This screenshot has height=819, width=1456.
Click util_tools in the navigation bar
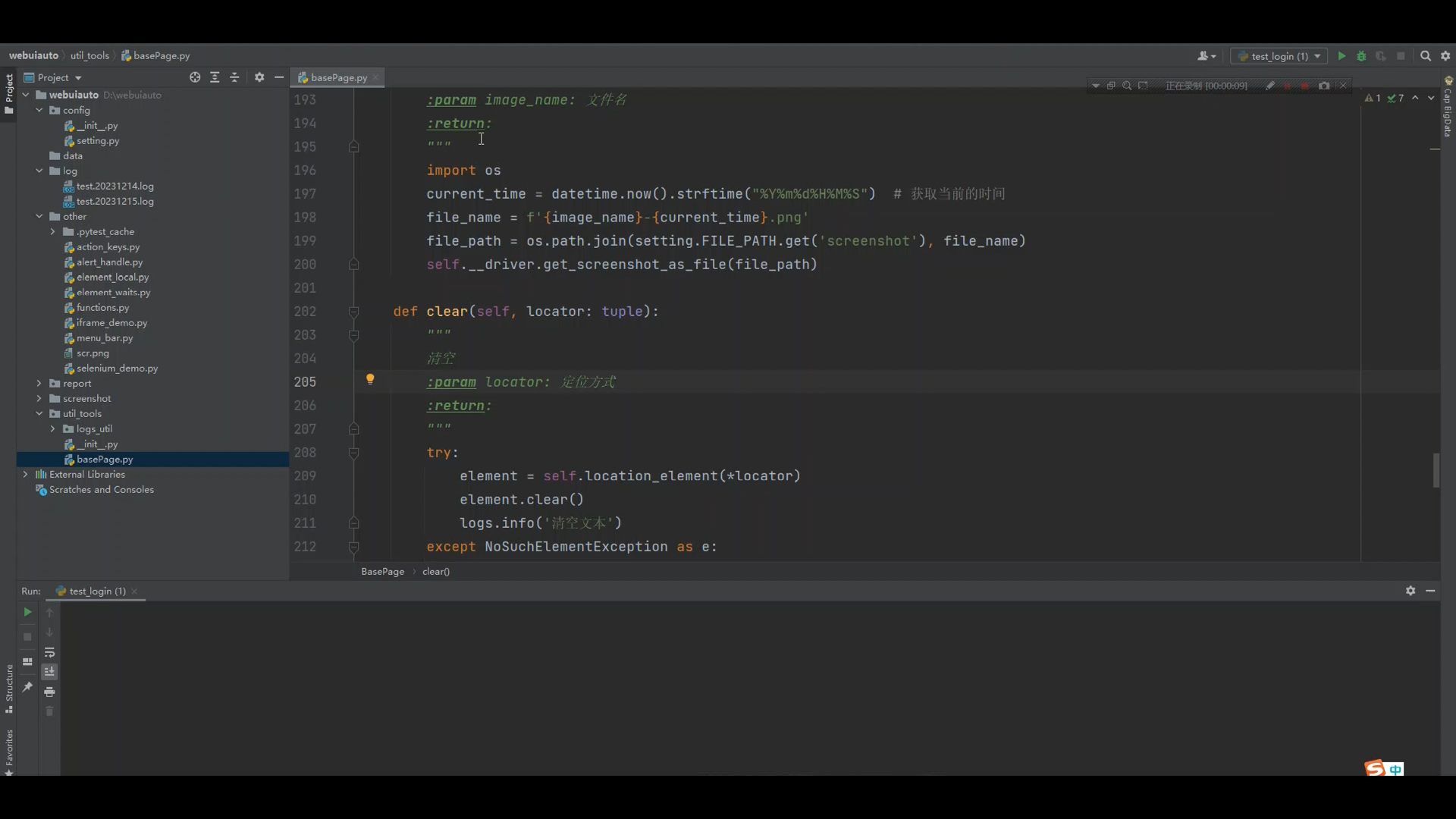coord(89,55)
